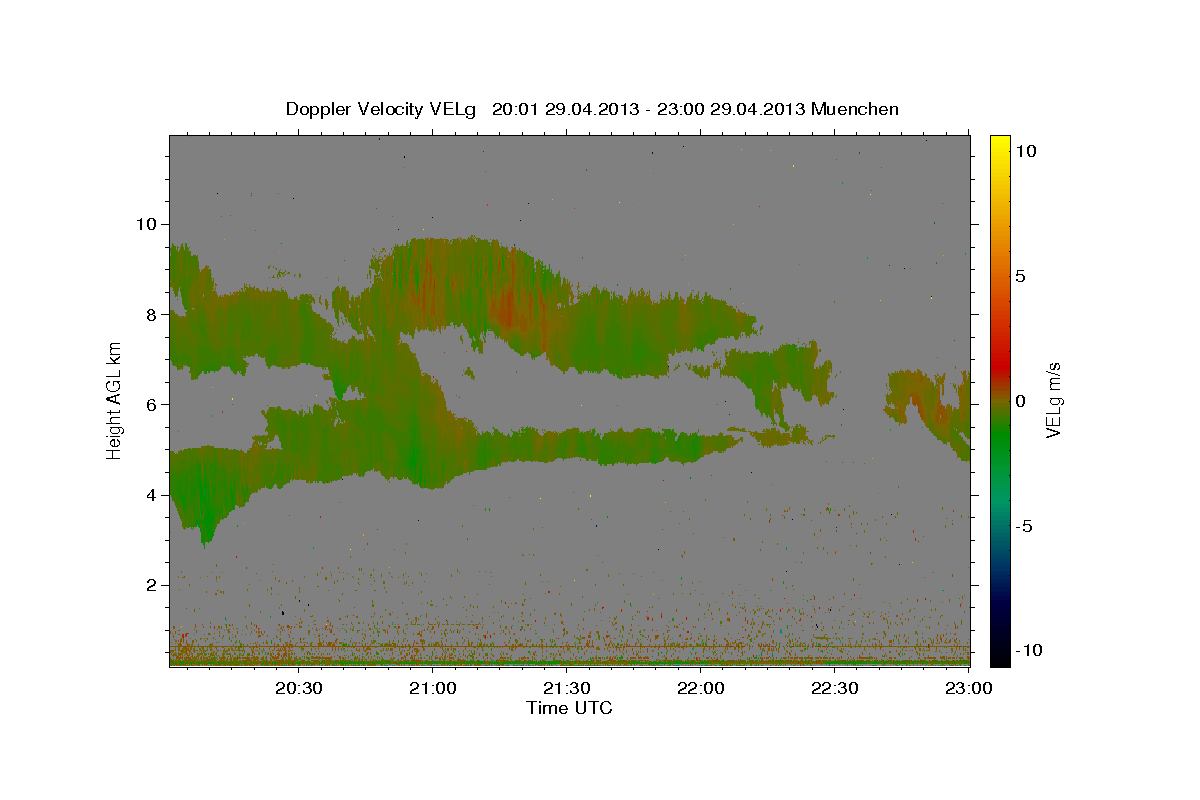
Task: Click the 22:30 time tick label
Action: coord(835,689)
